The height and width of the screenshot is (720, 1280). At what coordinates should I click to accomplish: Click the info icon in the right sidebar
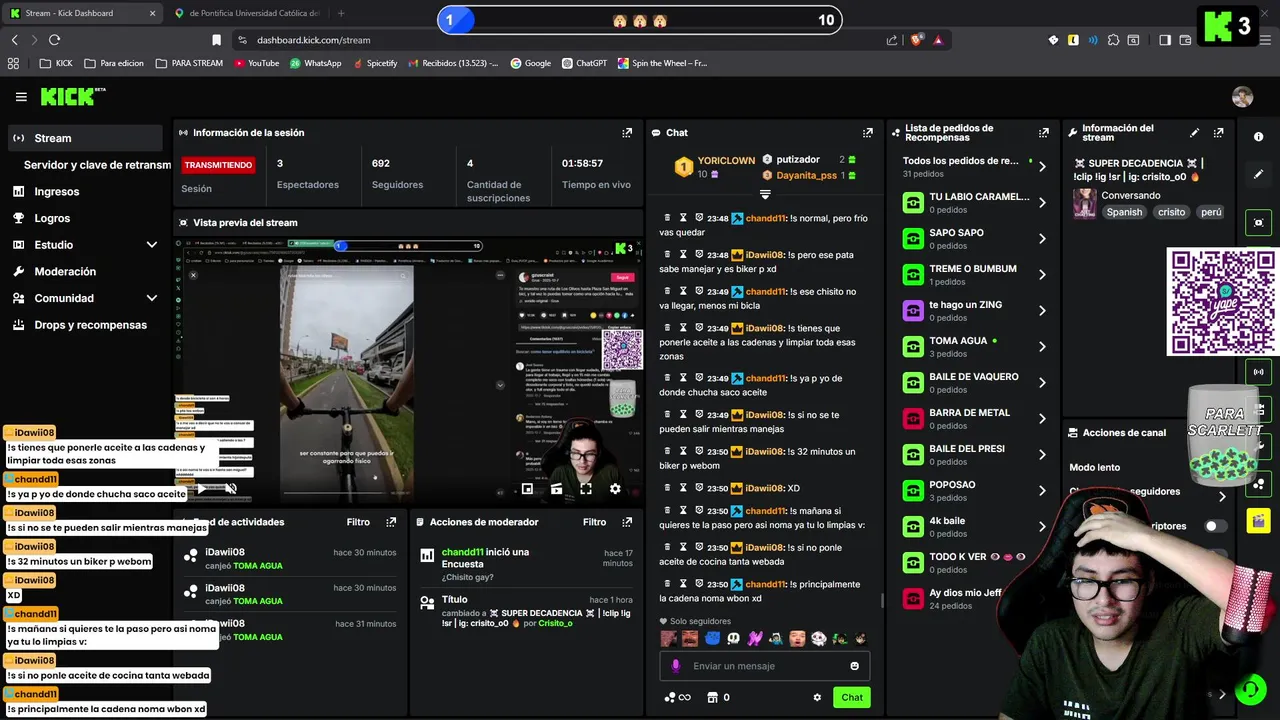1259,137
